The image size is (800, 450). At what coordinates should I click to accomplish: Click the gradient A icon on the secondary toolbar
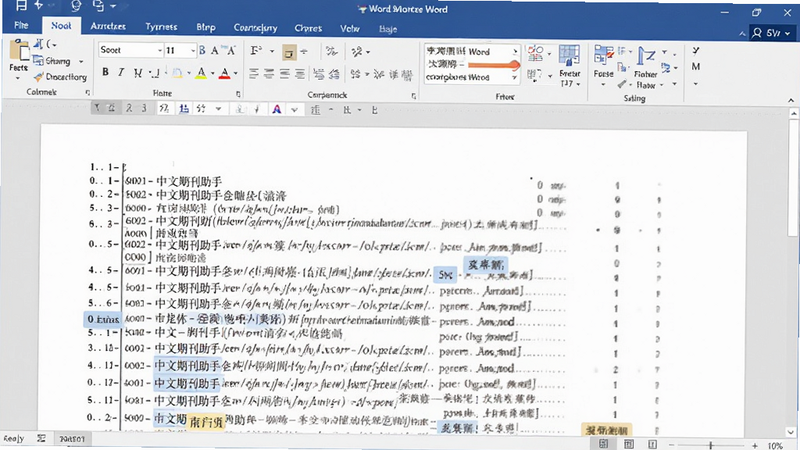click(x=277, y=109)
